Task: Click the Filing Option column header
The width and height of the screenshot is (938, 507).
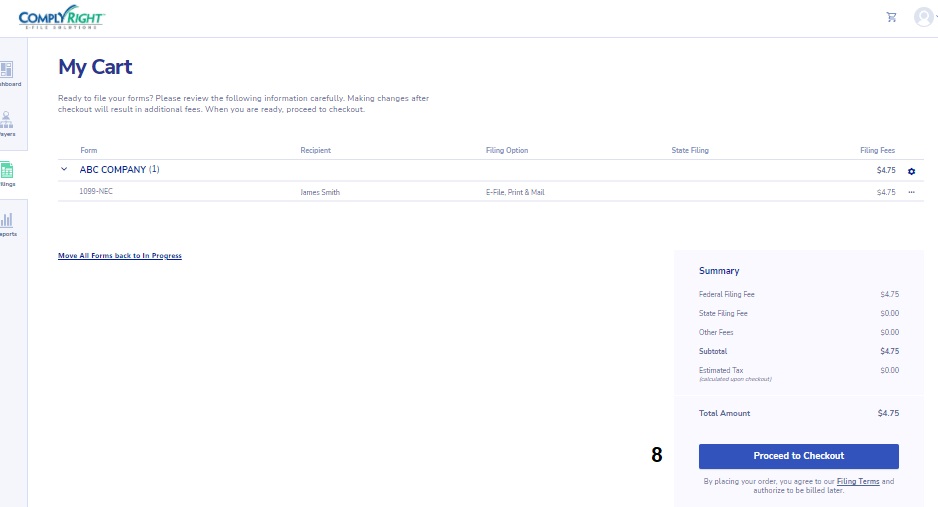Action: (x=507, y=150)
